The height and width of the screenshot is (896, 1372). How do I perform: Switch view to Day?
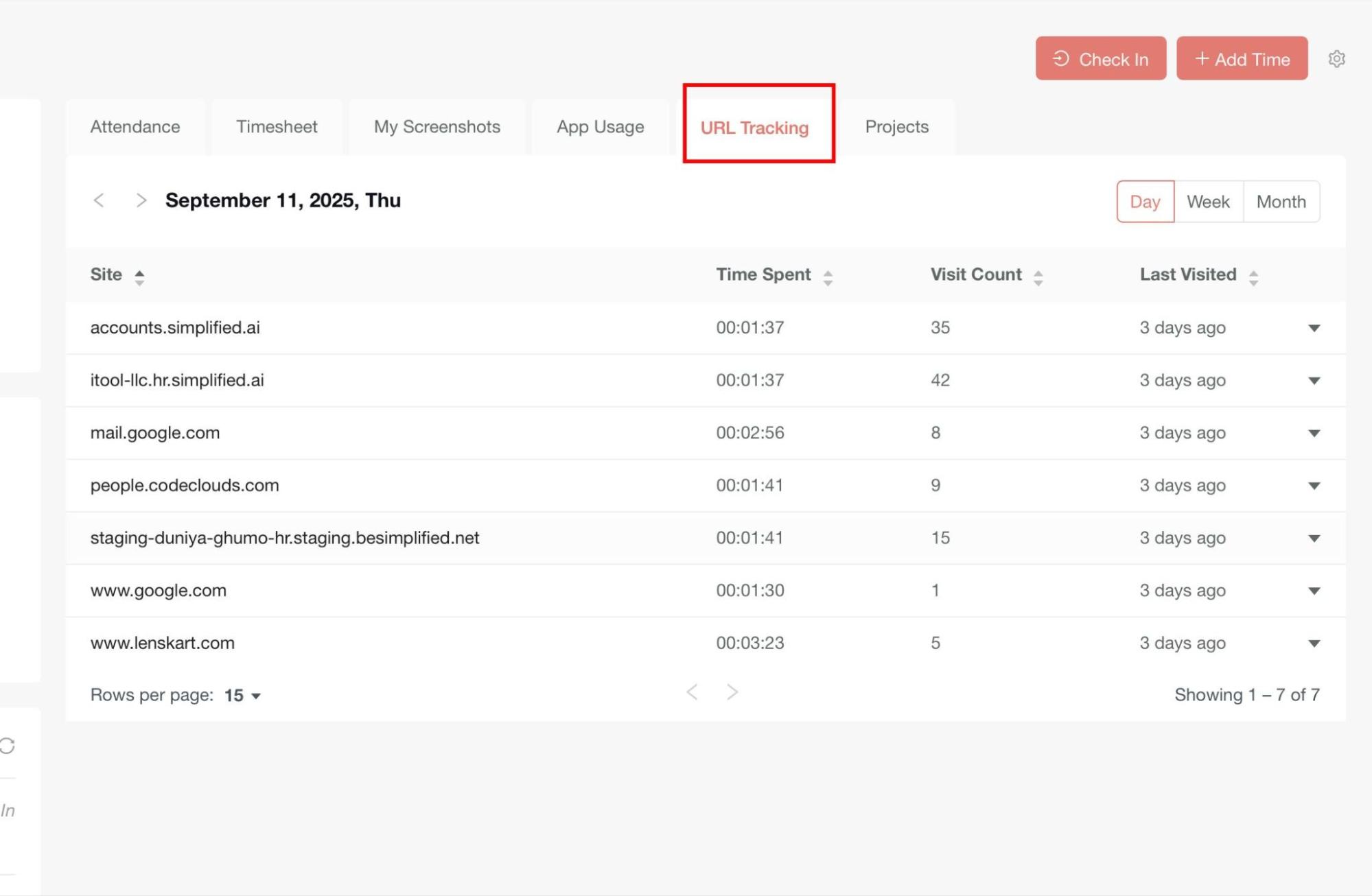[1145, 202]
